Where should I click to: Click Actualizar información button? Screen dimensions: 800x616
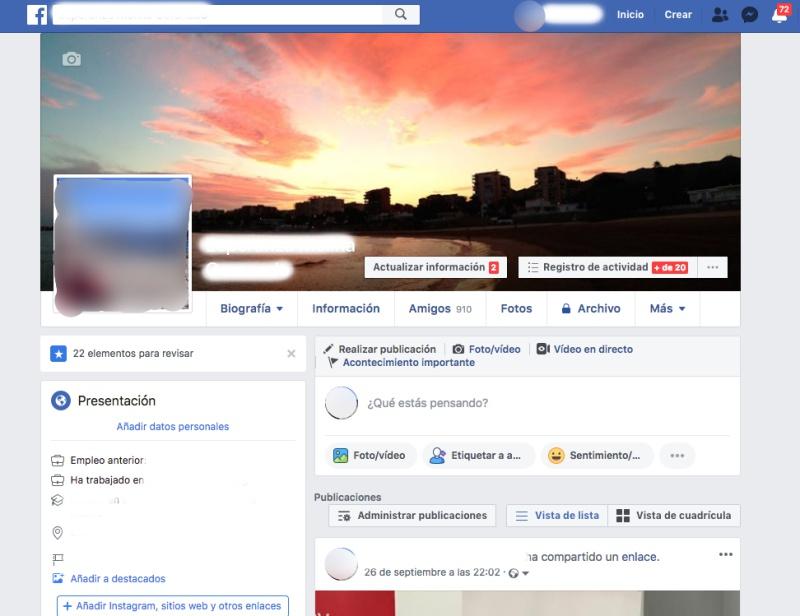(435, 268)
